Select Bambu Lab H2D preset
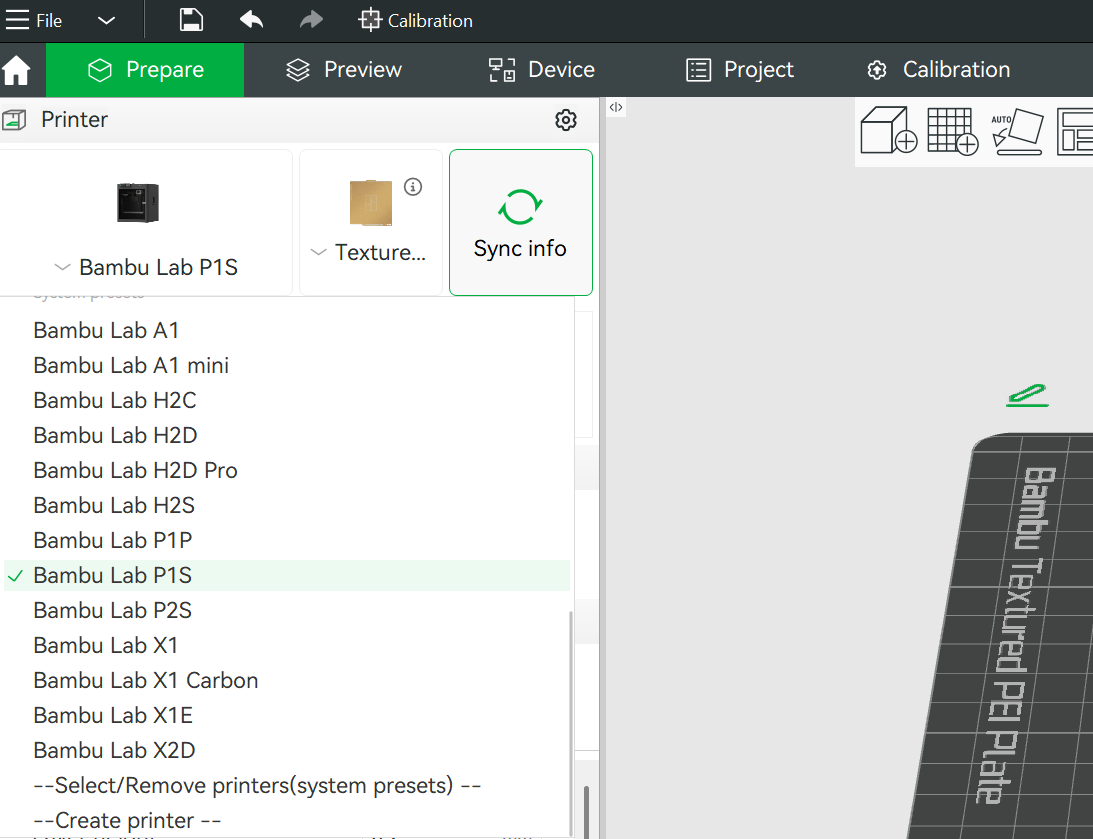The image size is (1093, 839). click(x=286, y=436)
